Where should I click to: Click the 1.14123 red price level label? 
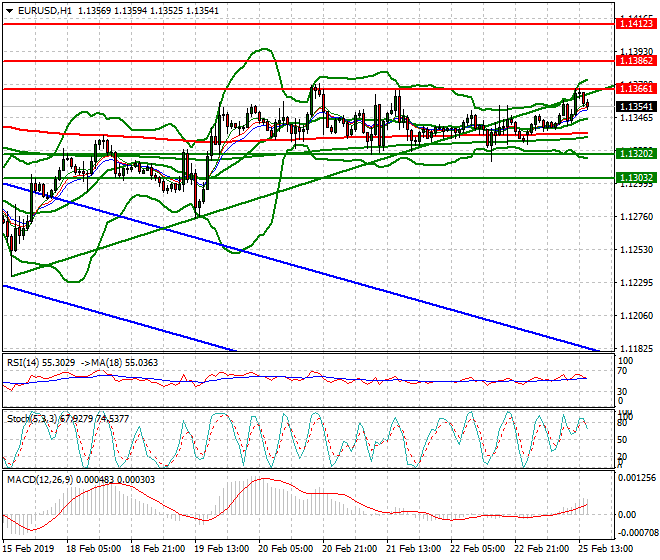click(636, 24)
